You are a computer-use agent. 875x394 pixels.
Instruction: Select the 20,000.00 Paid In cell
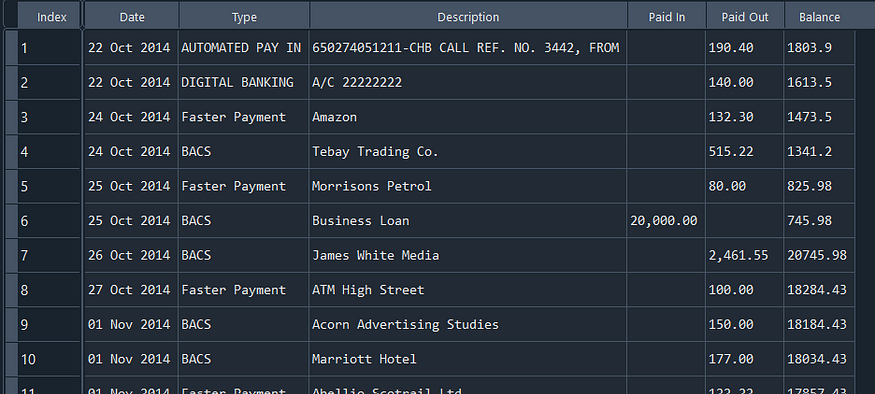(666, 220)
